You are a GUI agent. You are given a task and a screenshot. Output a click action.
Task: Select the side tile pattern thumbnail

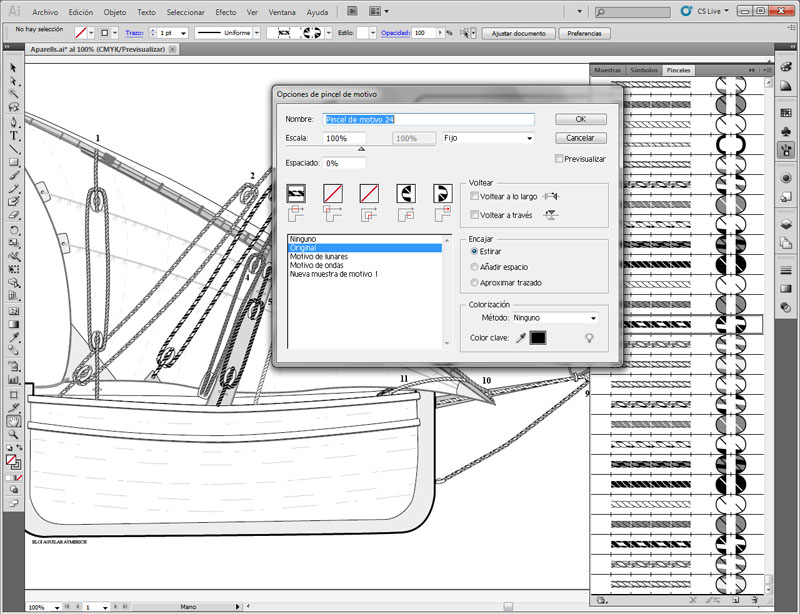[x=297, y=193]
